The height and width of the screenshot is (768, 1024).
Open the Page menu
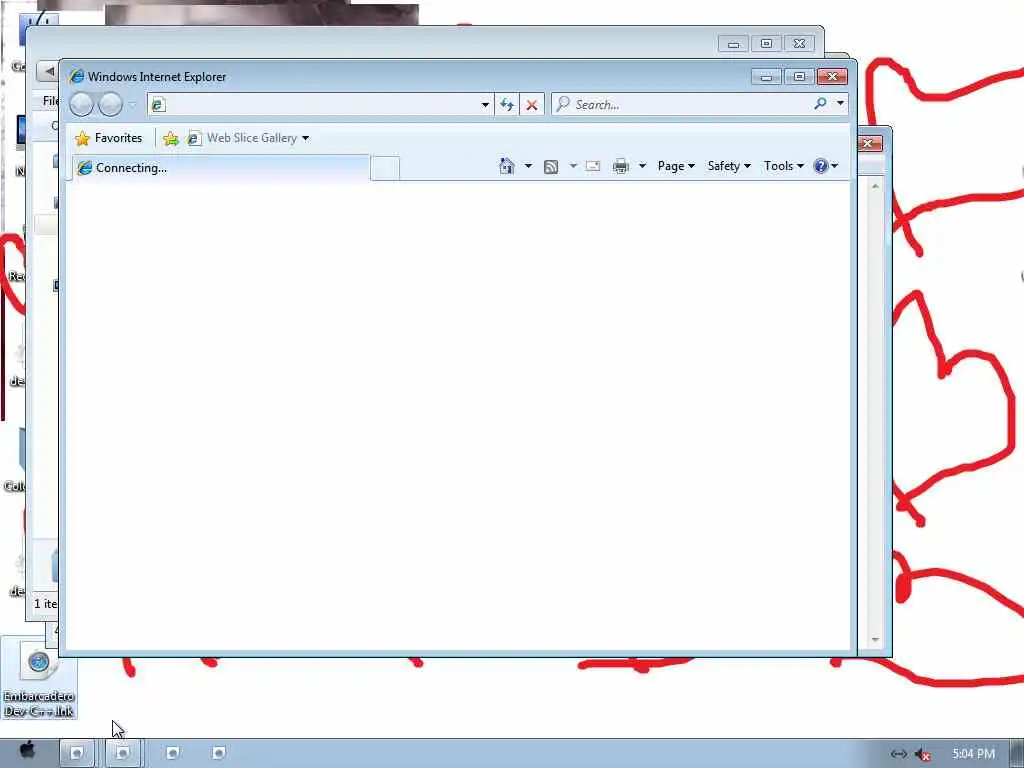[x=676, y=166]
